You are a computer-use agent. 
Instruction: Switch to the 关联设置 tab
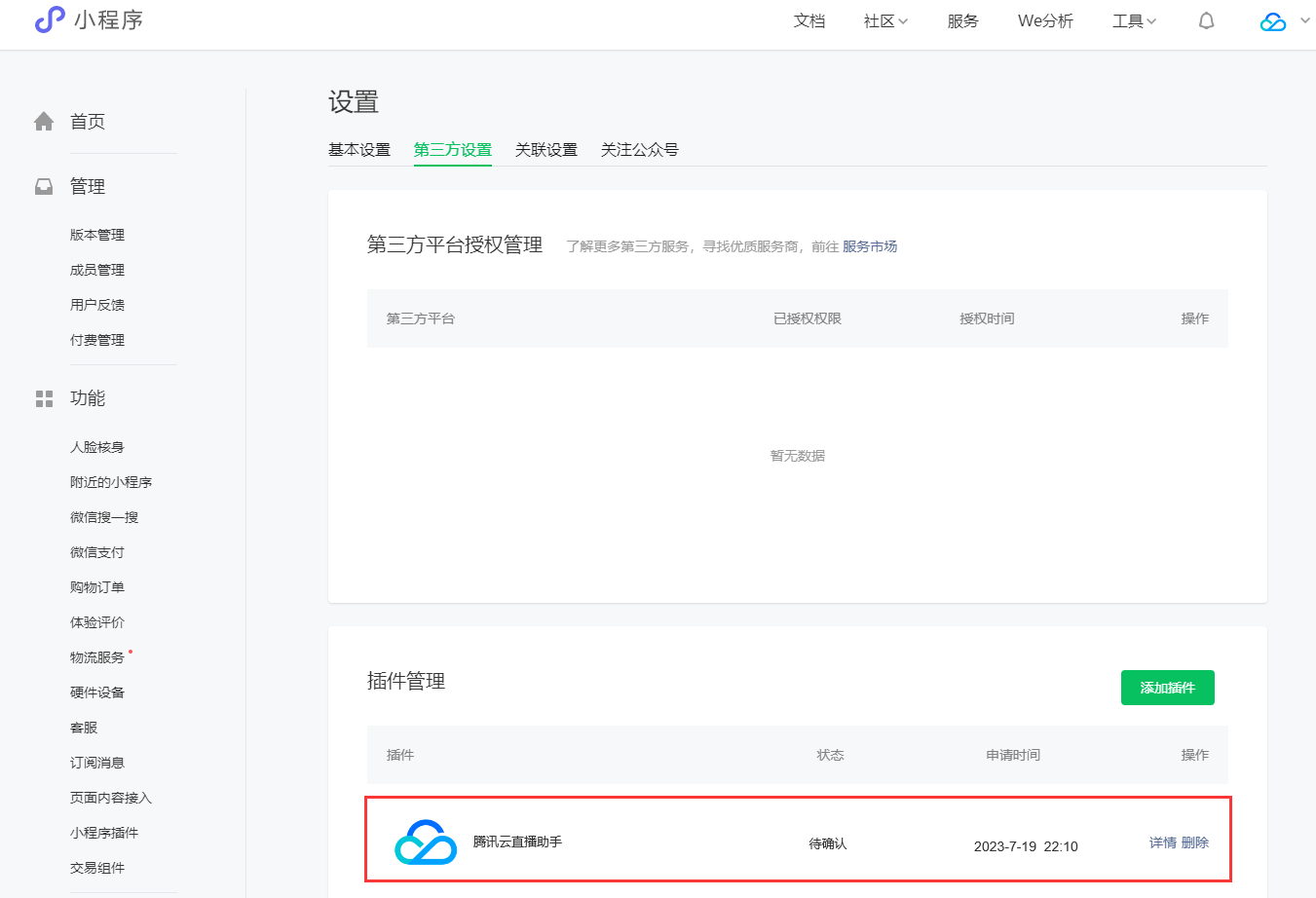(546, 149)
